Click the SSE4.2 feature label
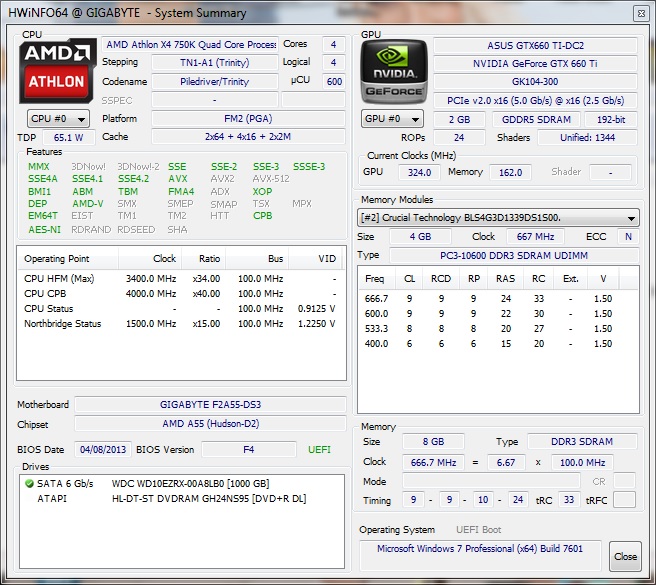Image resolution: width=656 pixels, height=585 pixels. 133,179
